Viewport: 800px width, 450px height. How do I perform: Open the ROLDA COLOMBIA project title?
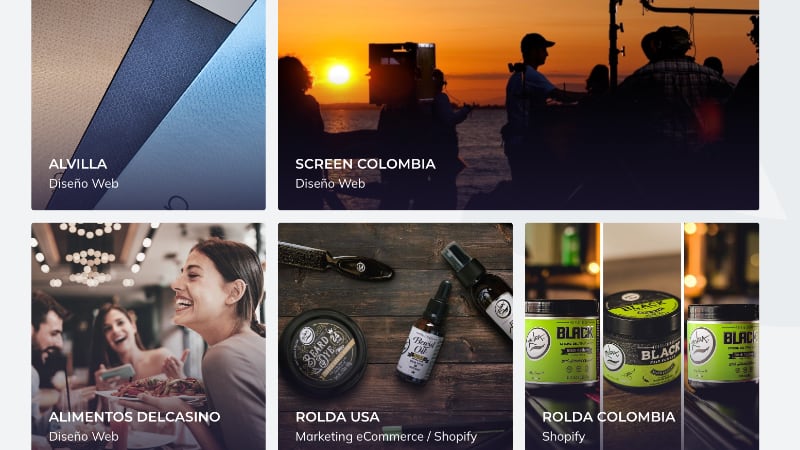[609, 417]
